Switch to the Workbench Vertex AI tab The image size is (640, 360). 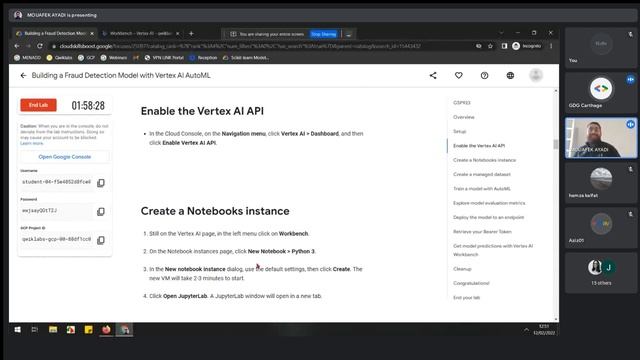coord(140,33)
